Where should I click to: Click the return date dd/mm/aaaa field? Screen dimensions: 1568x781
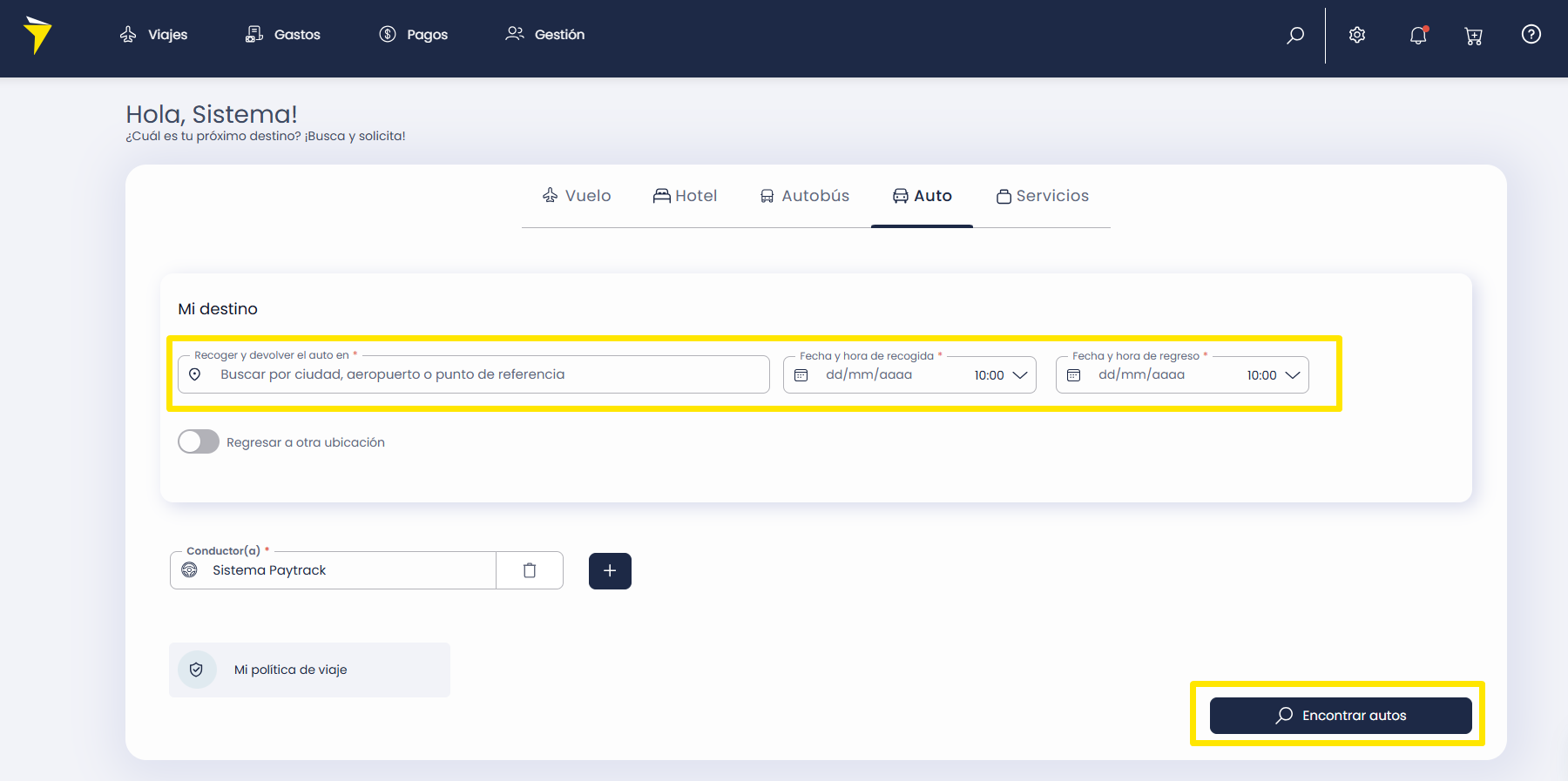[x=1142, y=375]
